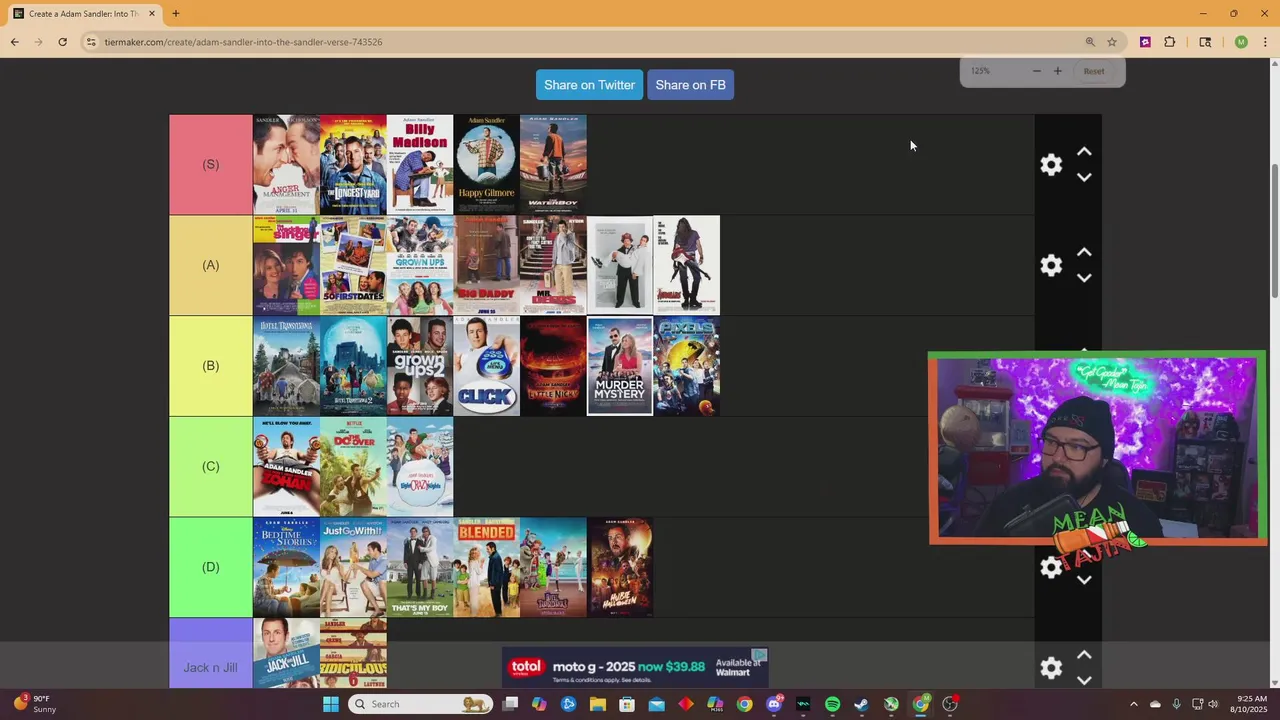Click the browser back arrow
This screenshot has width=1280, height=720.
click(x=14, y=42)
